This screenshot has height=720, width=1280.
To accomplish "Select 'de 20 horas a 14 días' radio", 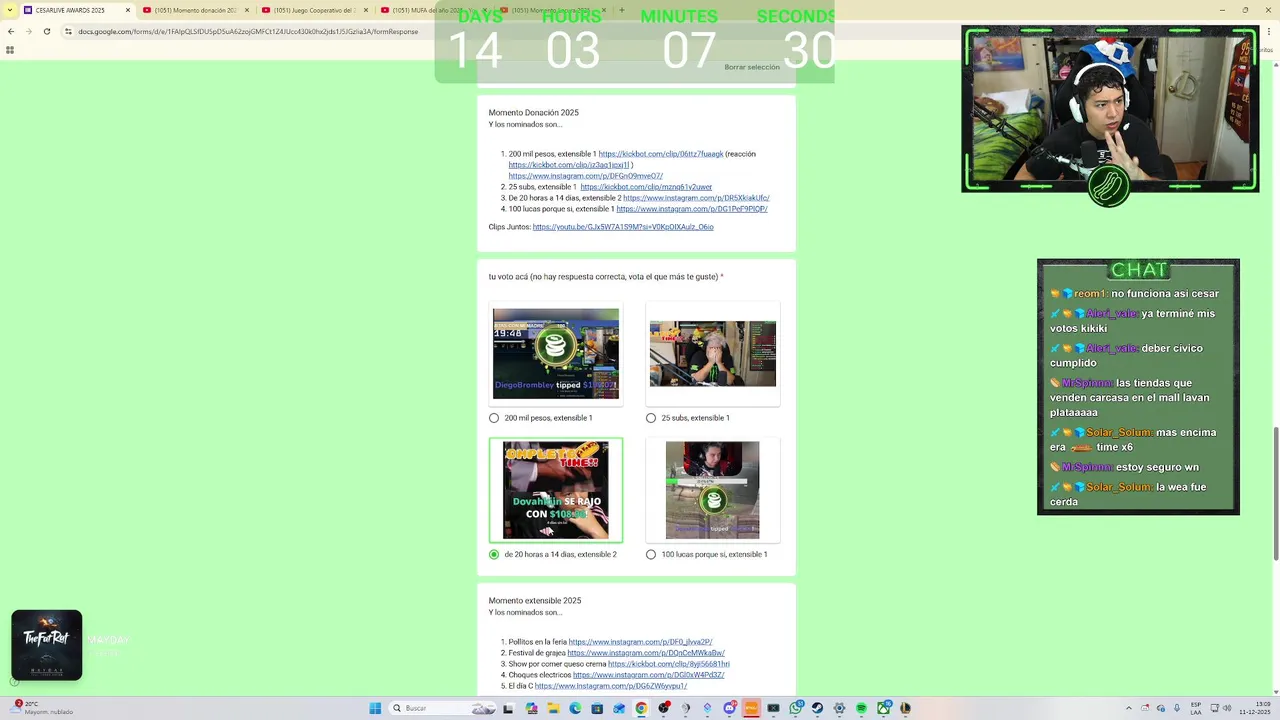I will tap(494, 554).
